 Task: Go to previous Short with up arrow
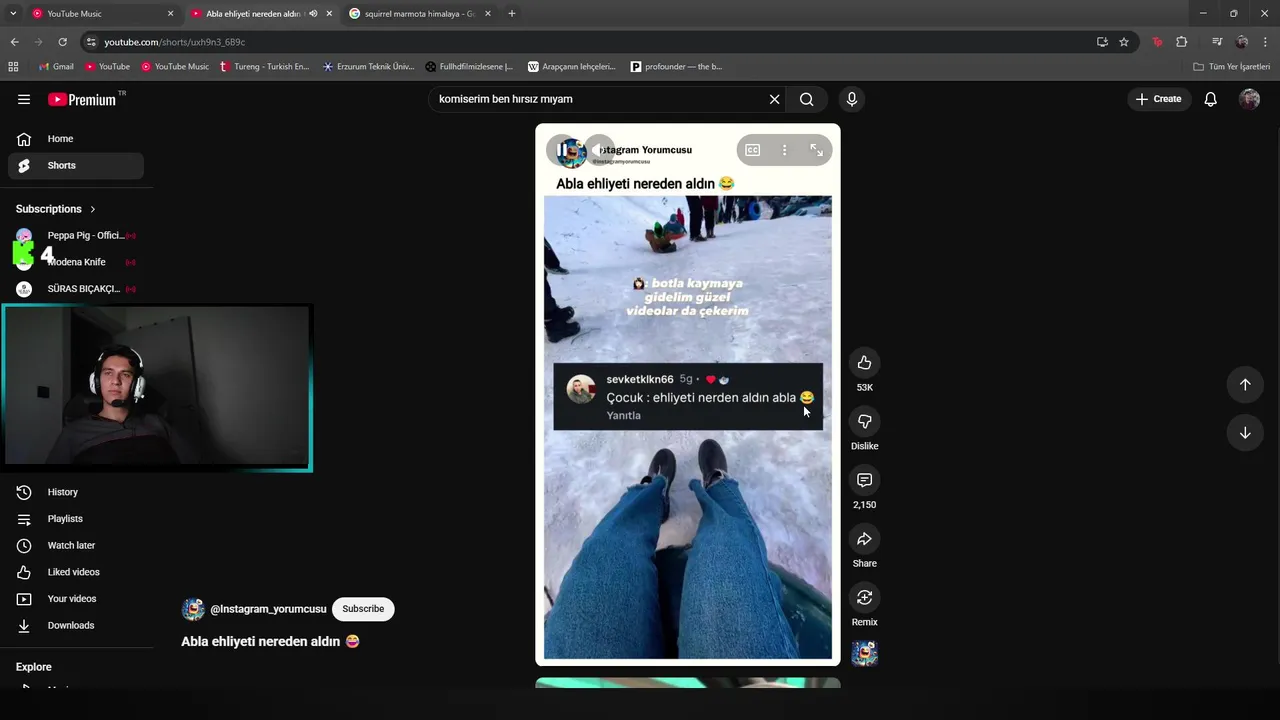click(1245, 385)
